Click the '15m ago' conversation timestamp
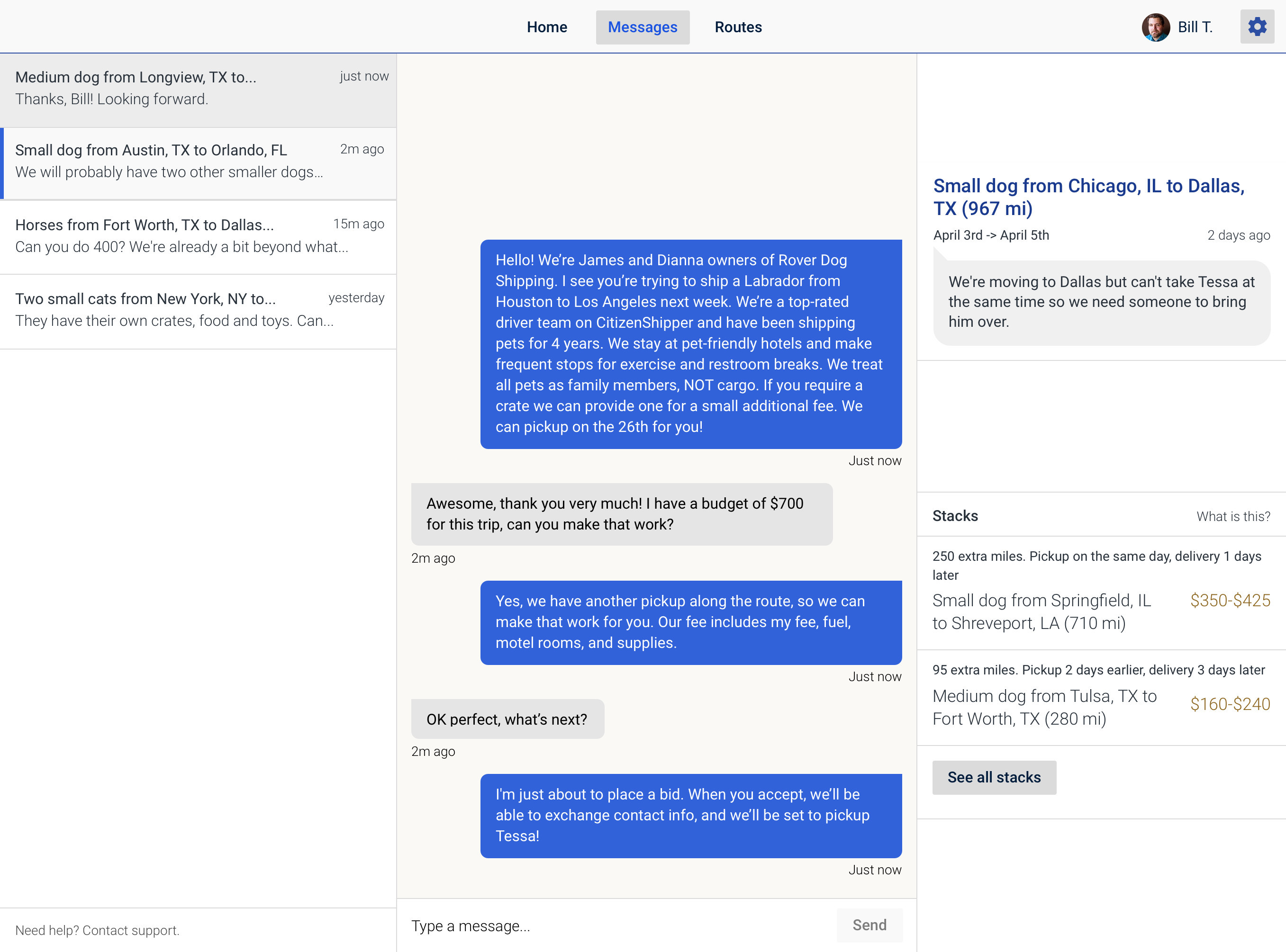 (358, 224)
